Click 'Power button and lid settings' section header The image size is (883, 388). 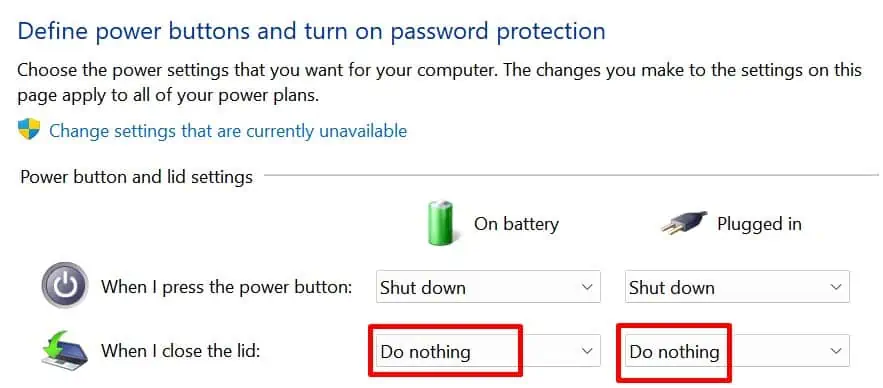[x=136, y=177]
